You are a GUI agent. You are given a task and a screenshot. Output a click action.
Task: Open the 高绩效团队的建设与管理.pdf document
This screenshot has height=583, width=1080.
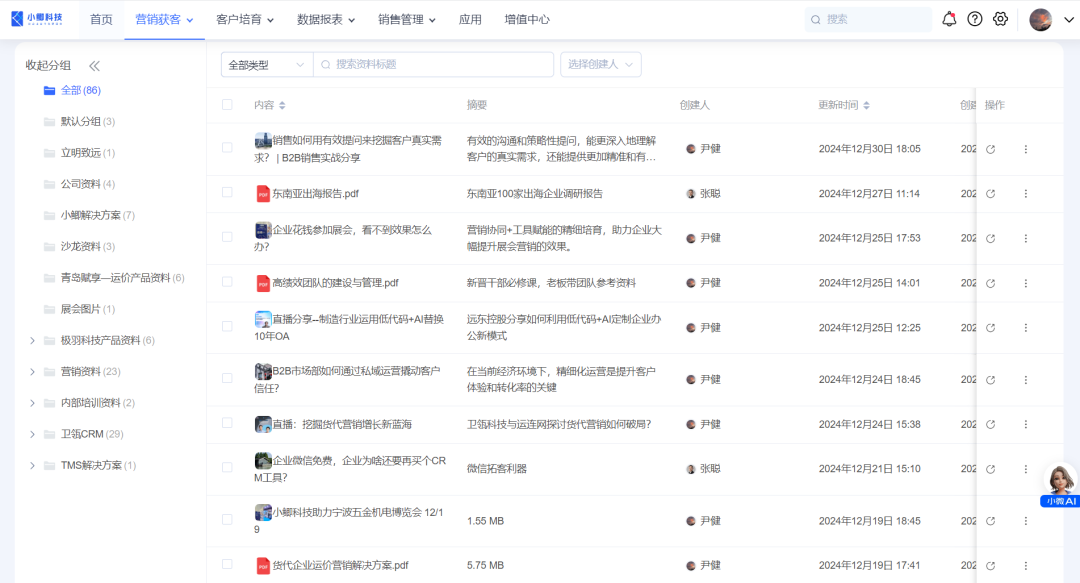click(x=335, y=283)
